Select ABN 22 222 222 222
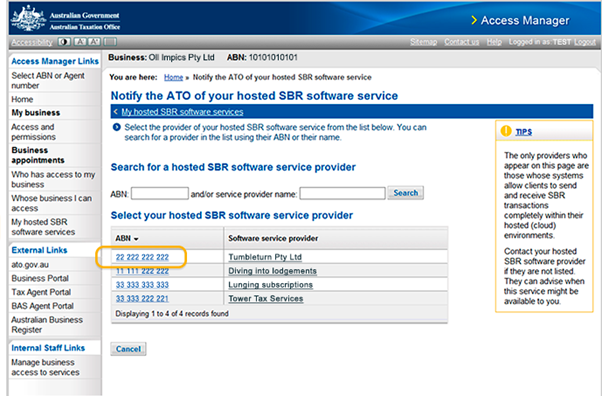This screenshot has width=602, height=396. (x=142, y=257)
